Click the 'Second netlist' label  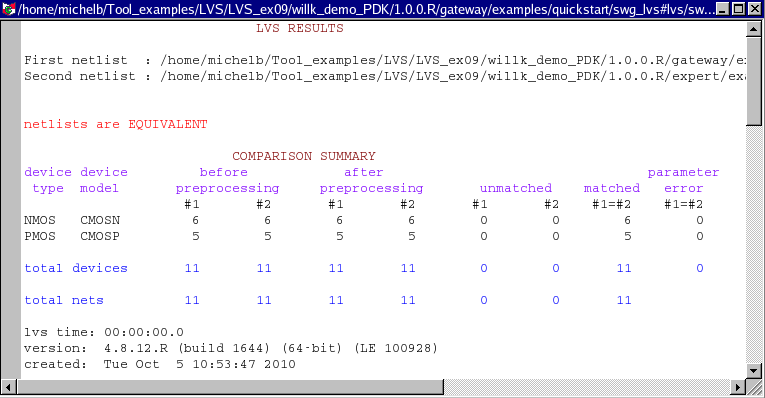coord(80,76)
